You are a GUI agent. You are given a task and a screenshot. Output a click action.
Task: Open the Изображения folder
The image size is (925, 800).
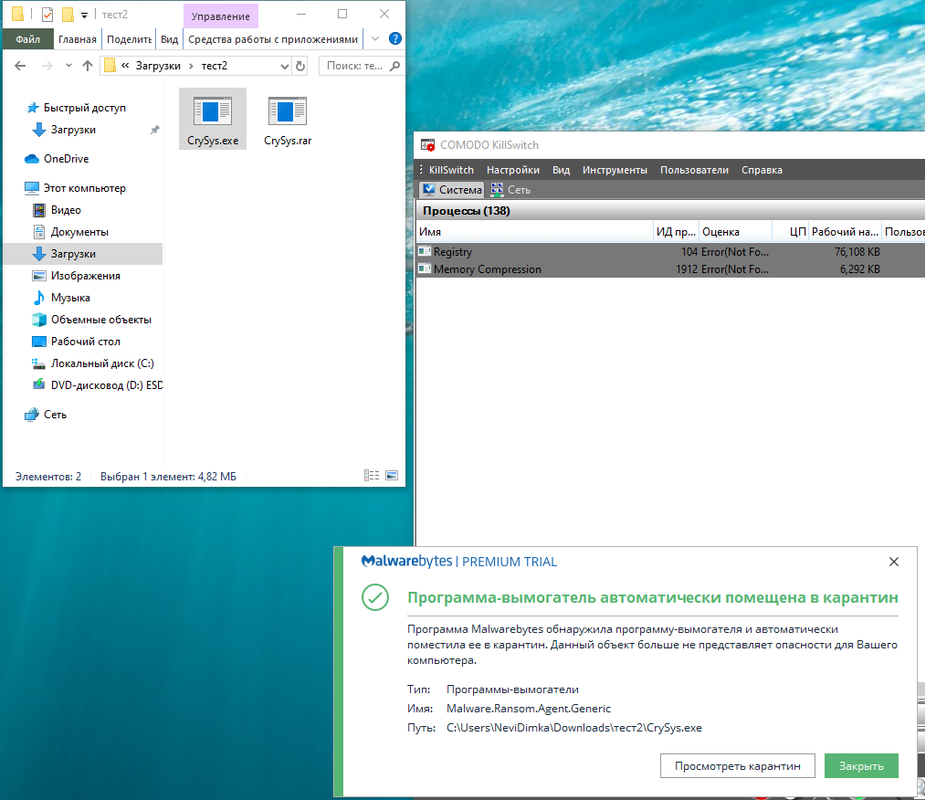click(76, 276)
